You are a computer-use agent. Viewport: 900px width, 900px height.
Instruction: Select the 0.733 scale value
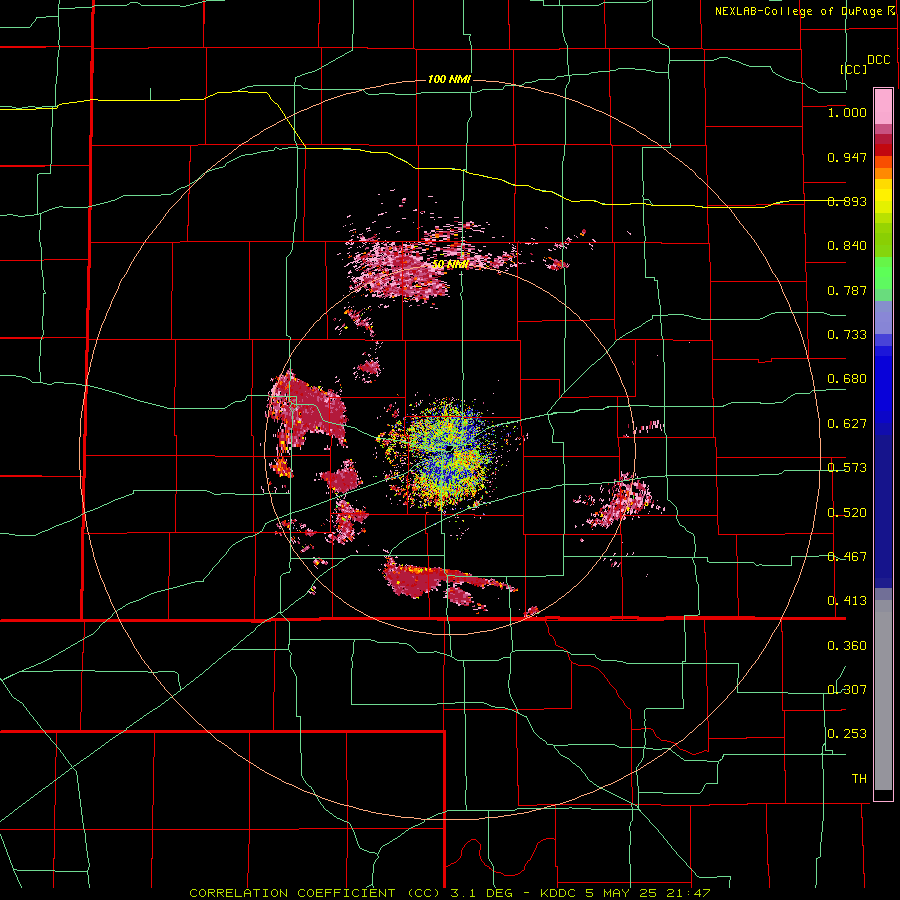pyautogui.click(x=847, y=335)
